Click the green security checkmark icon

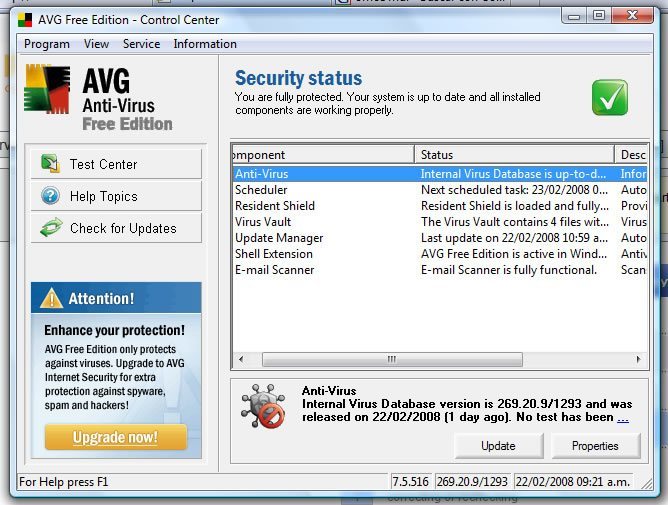pos(610,97)
